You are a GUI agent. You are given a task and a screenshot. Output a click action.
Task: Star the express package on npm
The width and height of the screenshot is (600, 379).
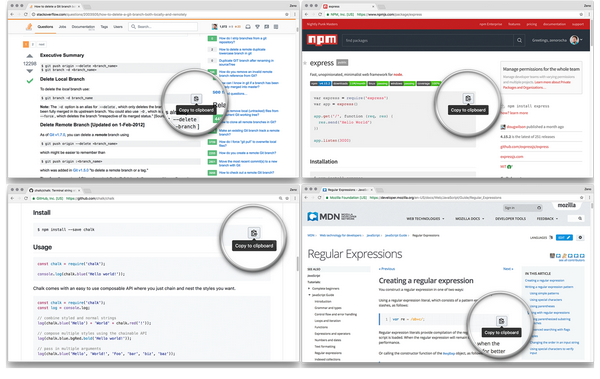(305, 63)
